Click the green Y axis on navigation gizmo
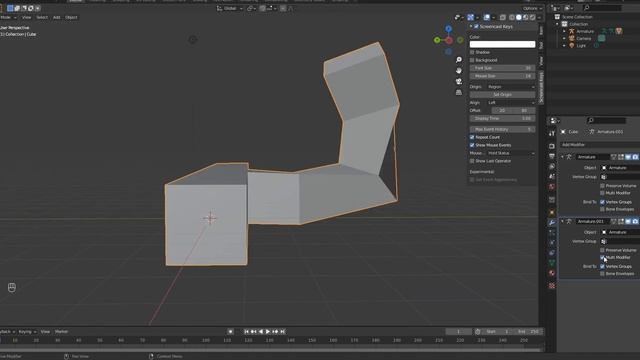This screenshot has width=640, height=360. 437,40
